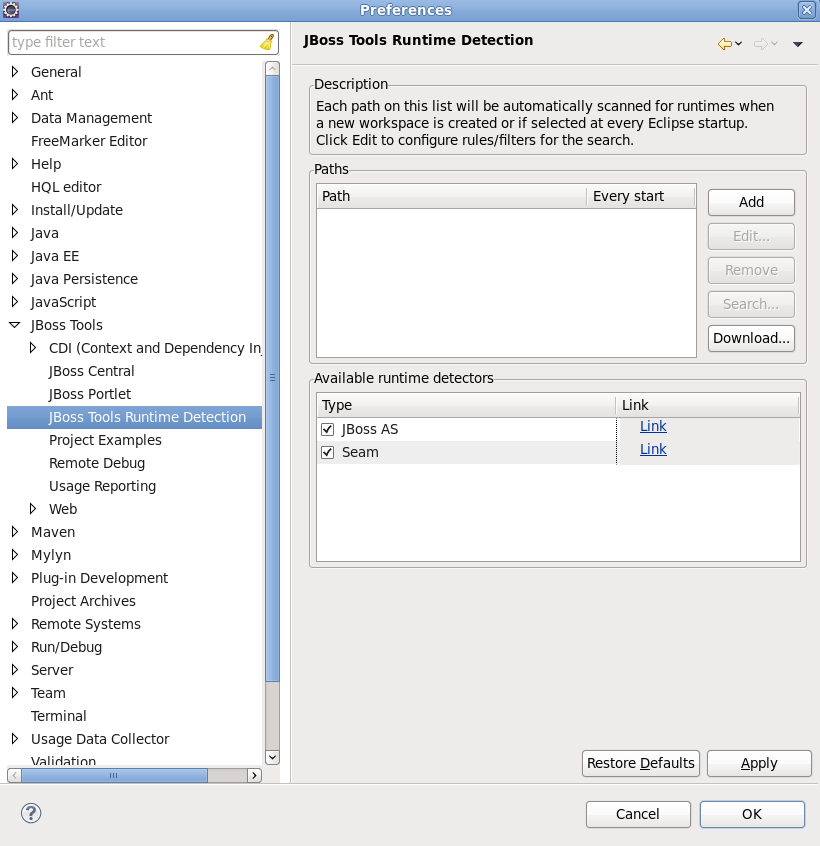Expand the Run/Debug node

click(15, 647)
